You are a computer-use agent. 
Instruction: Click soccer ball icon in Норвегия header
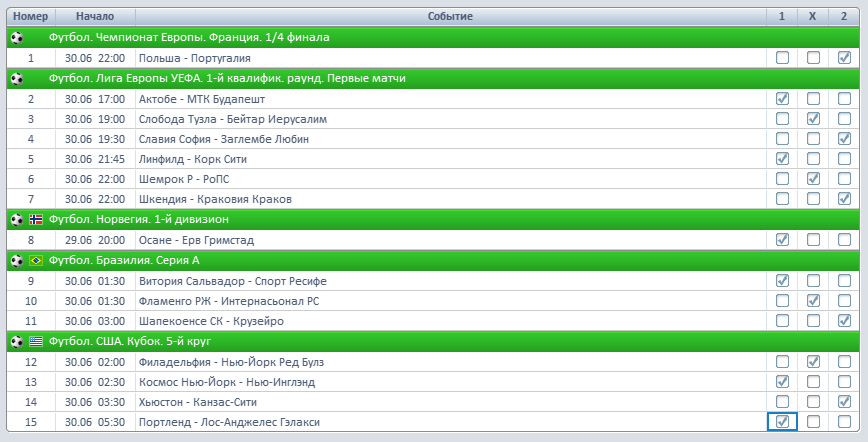coord(17,219)
